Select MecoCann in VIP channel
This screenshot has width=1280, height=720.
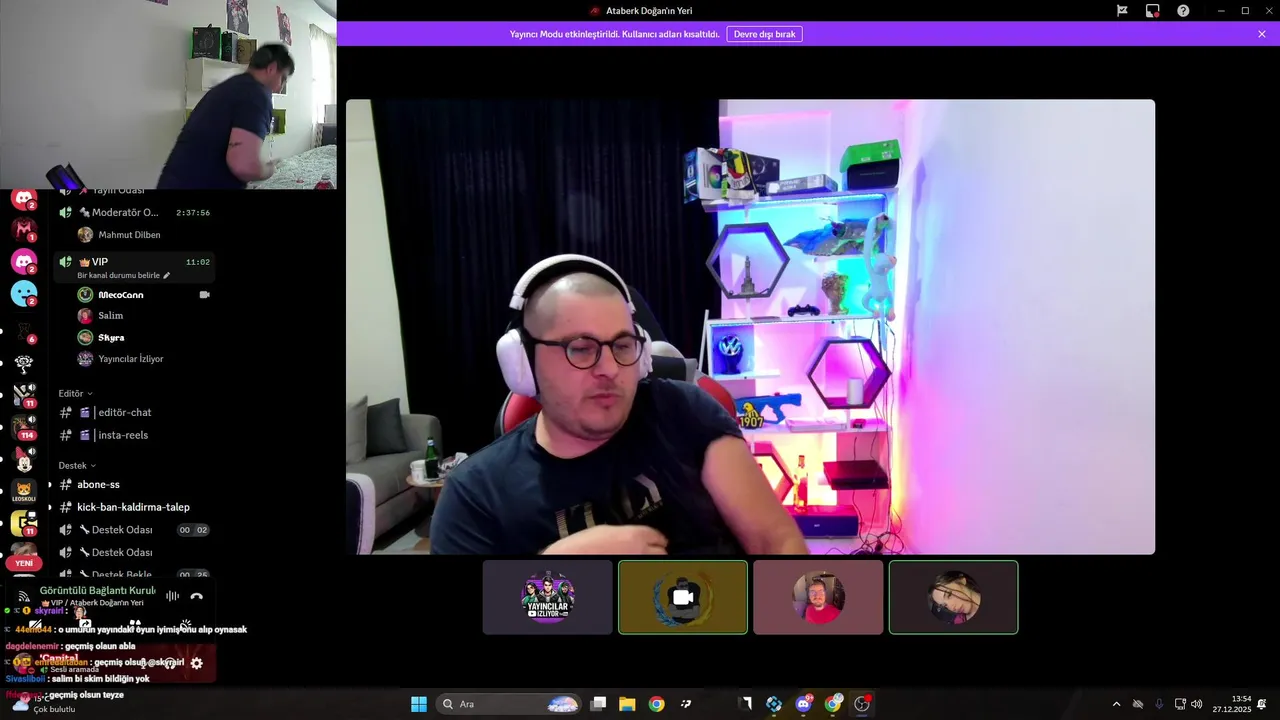coord(120,295)
